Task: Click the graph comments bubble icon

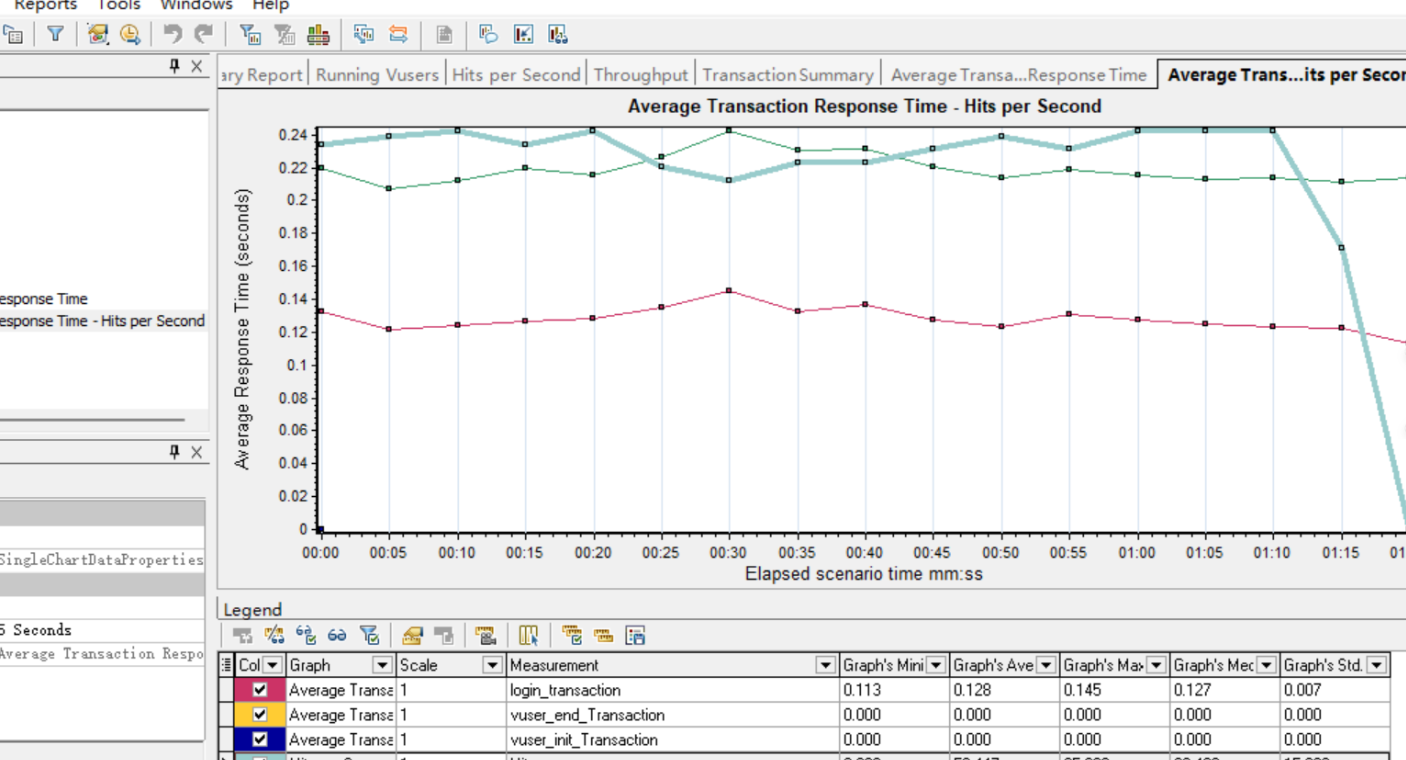Action: pos(488,35)
